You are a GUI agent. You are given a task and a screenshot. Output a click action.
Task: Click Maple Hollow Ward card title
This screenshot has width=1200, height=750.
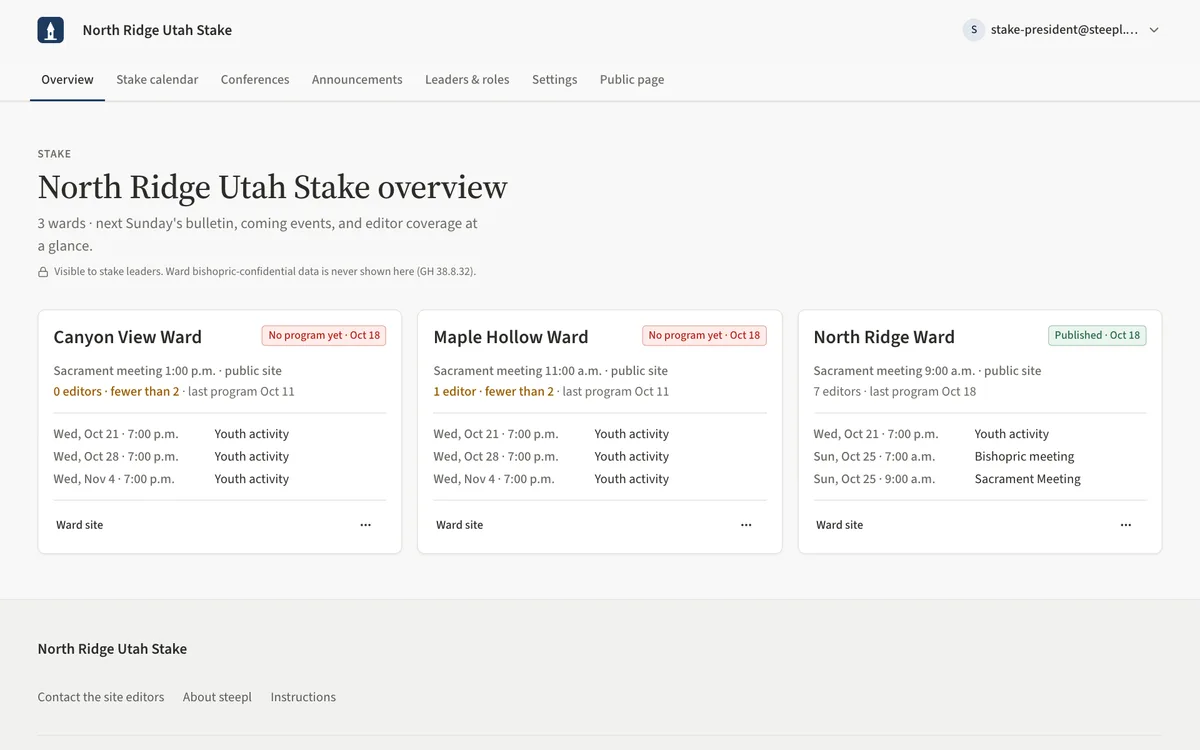(x=511, y=337)
